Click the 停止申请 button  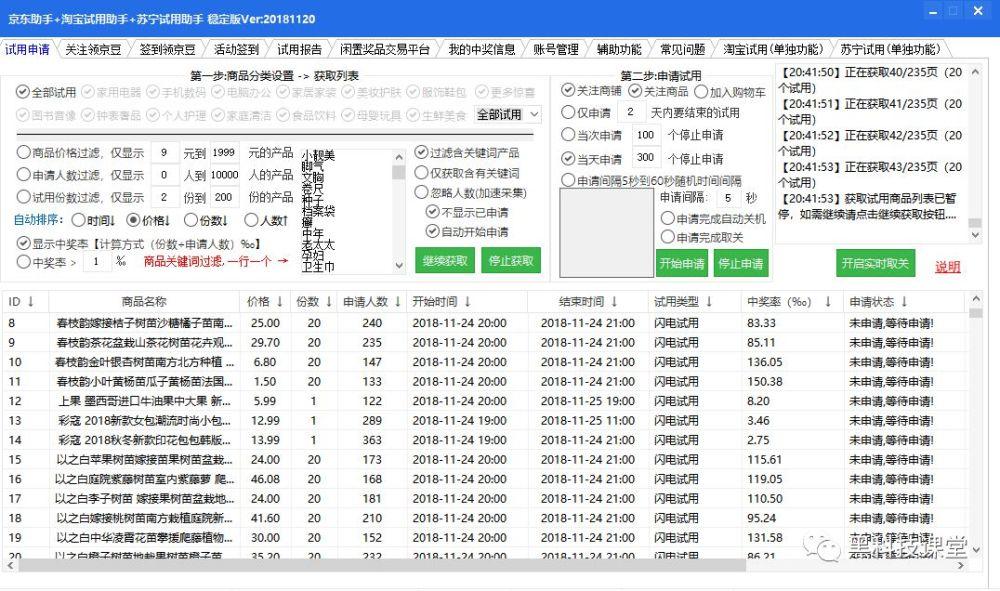740,263
